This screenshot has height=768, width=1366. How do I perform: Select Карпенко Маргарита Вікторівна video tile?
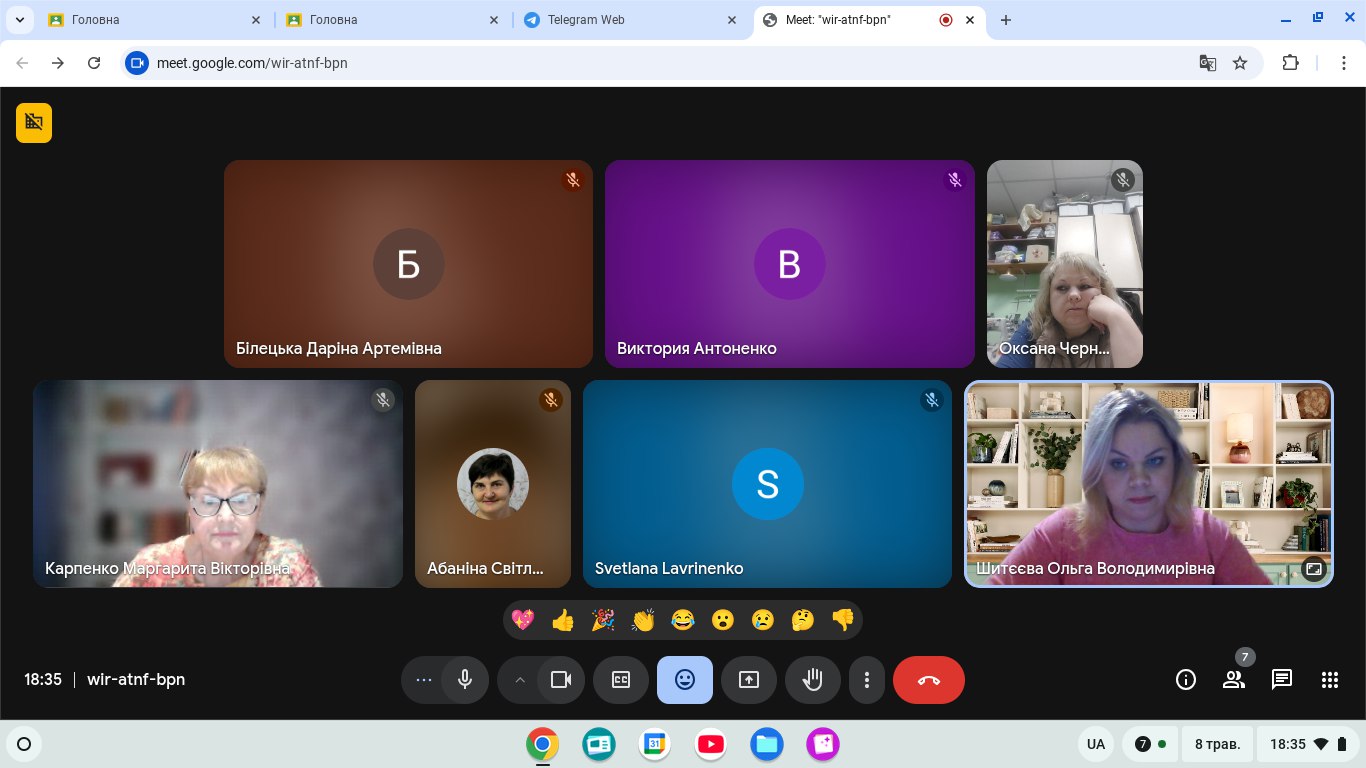point(218,484)
